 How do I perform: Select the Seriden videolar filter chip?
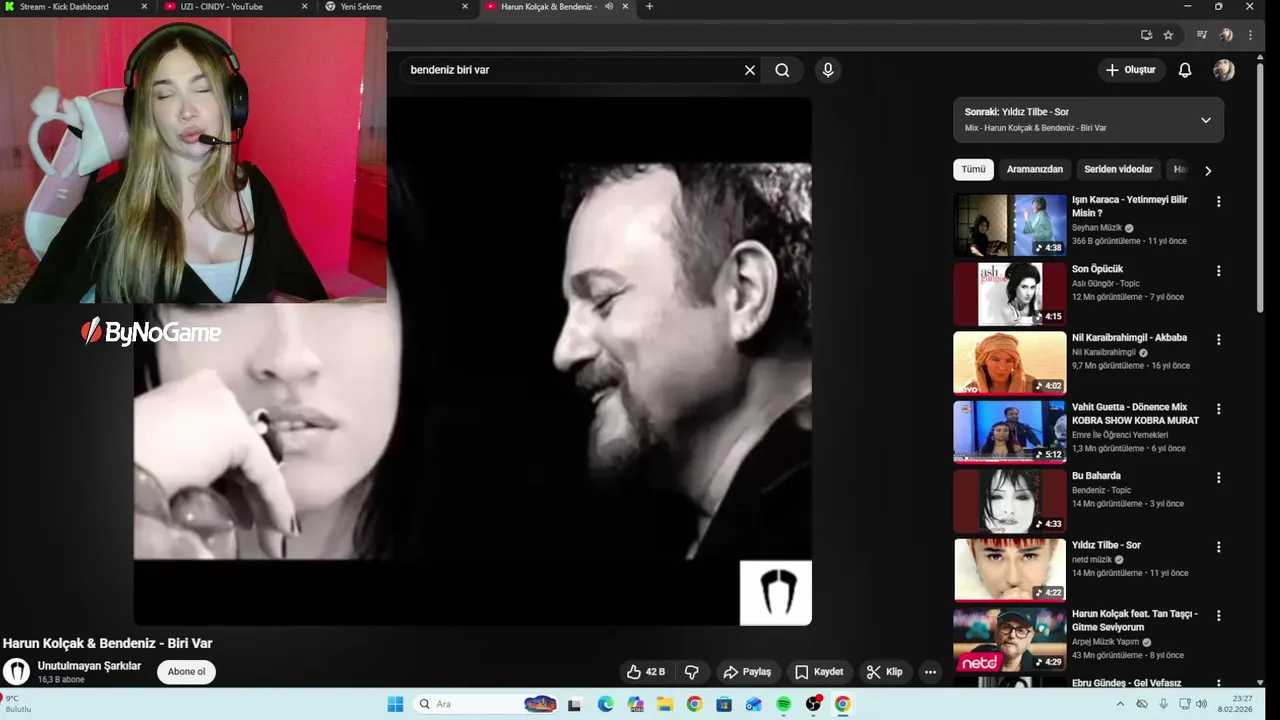(1118, 170)
